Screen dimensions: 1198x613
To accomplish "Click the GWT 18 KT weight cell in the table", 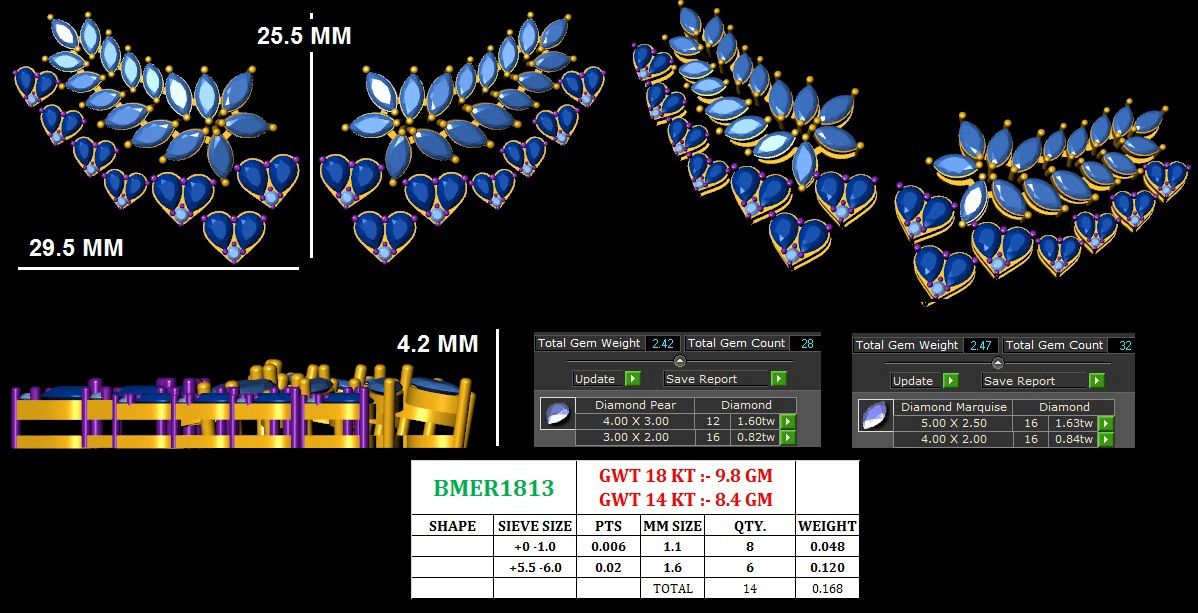I will coord(685,475).
